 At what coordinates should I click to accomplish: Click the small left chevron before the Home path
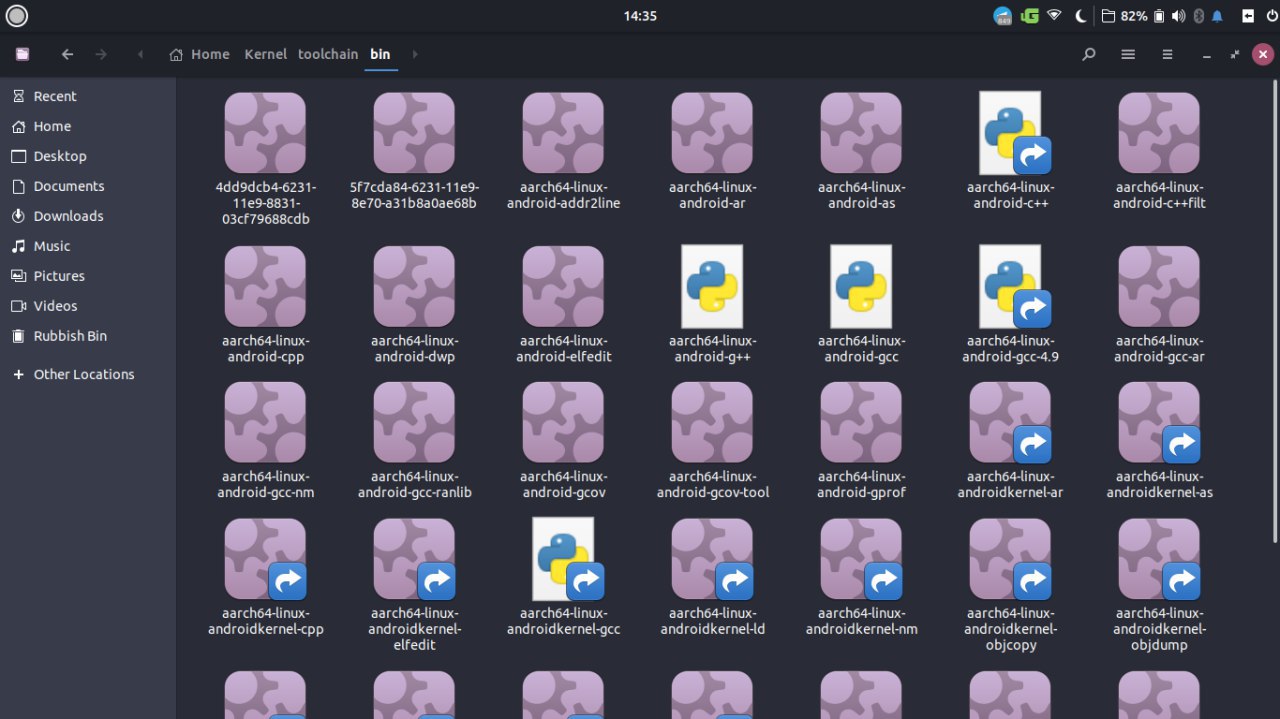click(140, 54)
